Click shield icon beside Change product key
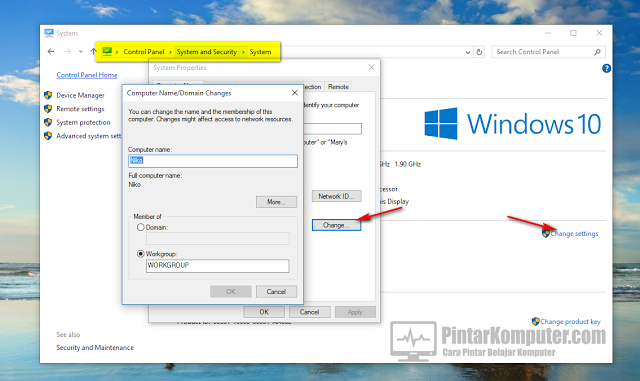The image size is (640, 381). 536,321
